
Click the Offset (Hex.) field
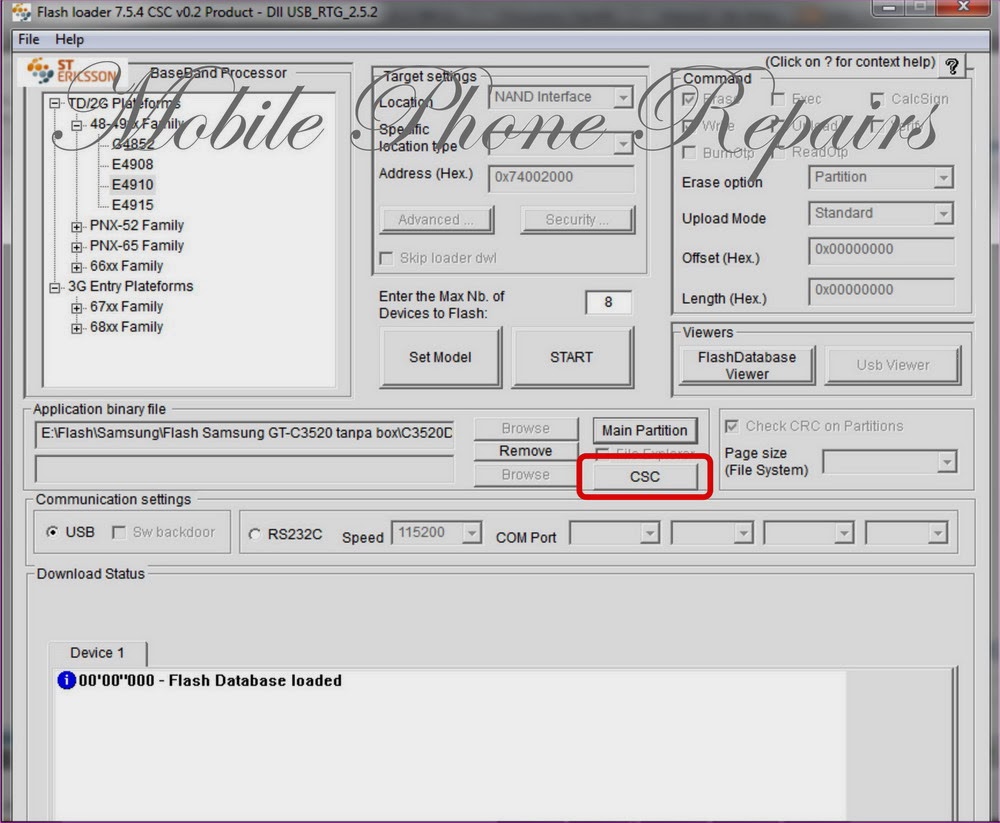click(881, 250)
